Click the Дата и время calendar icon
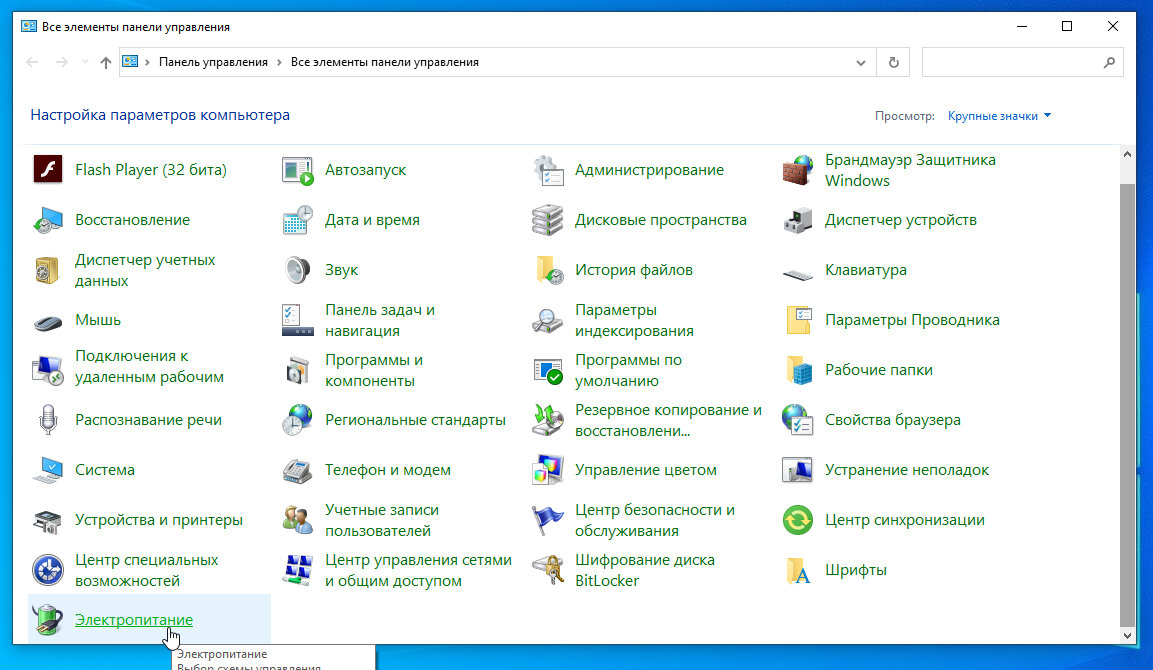 pyautogui.click(x=298, y=220)
